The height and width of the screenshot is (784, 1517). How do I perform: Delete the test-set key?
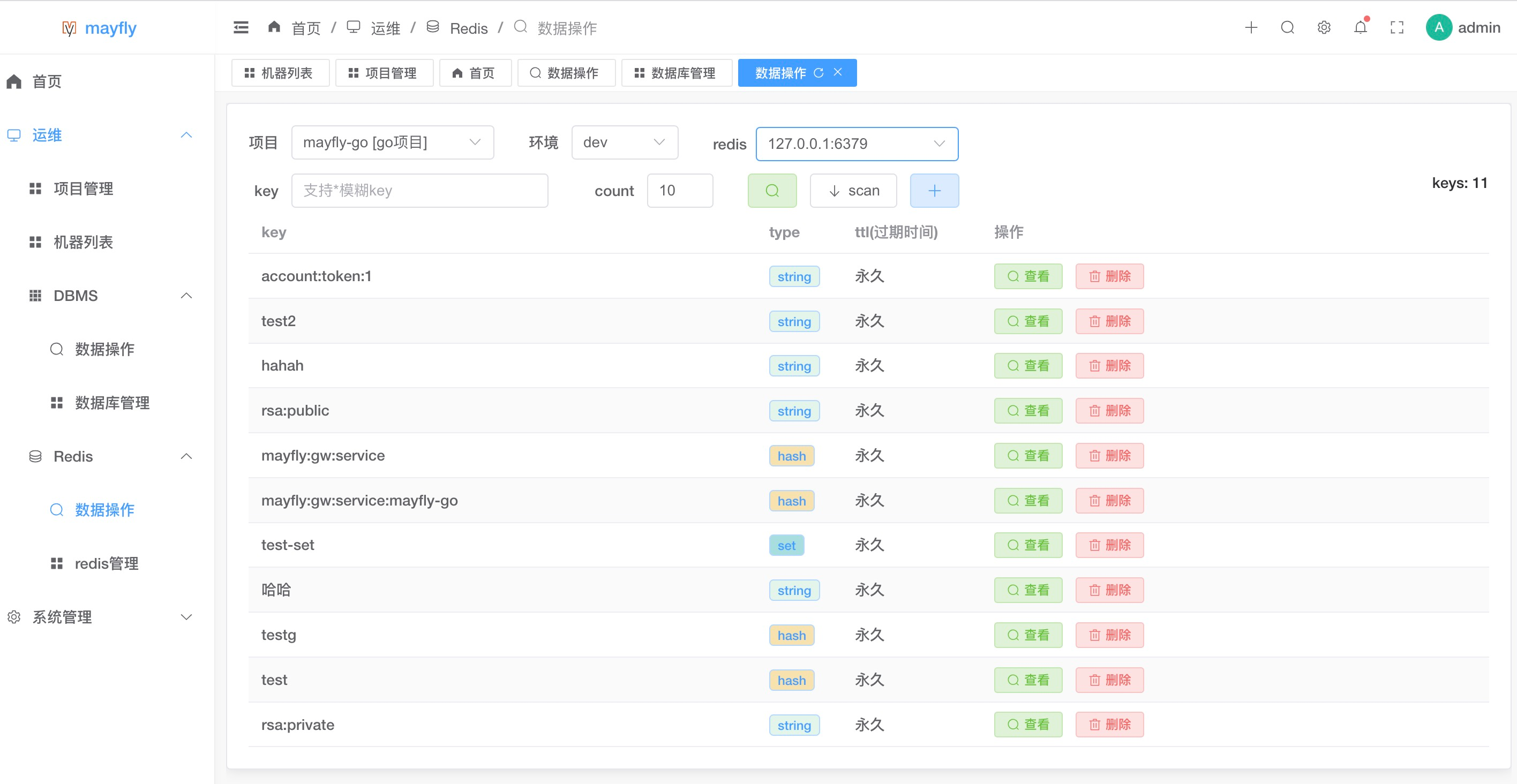[1109, 545]
